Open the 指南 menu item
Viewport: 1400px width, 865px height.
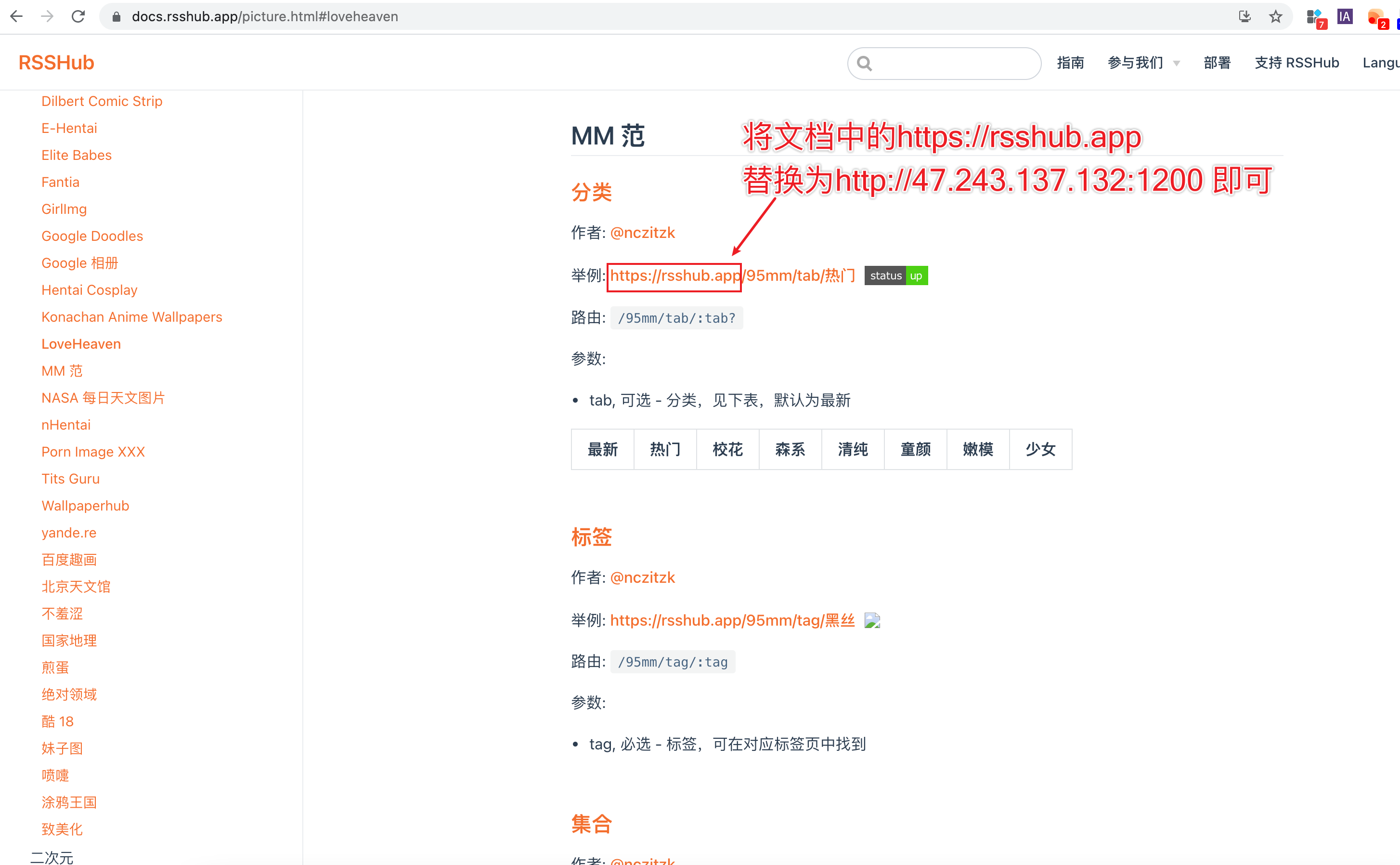pyautogui.click(x=1071, y=63)
